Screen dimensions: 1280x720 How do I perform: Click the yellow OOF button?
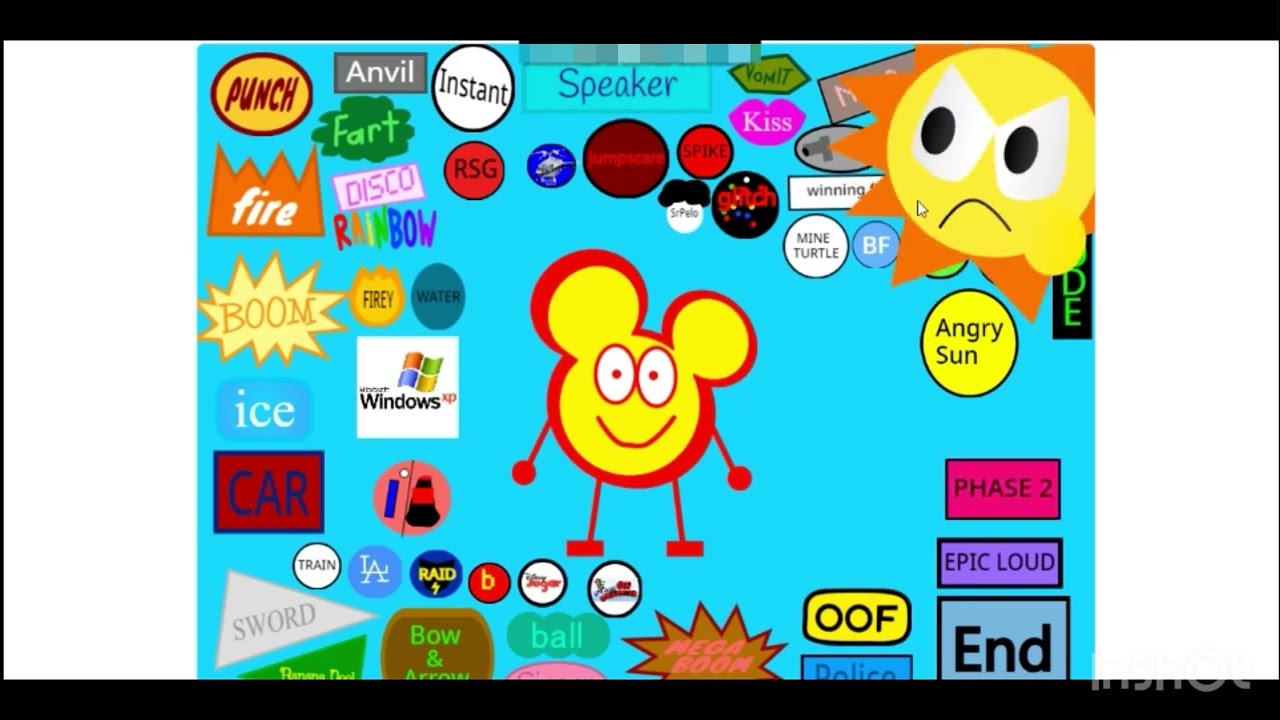[x=857, y=618]
